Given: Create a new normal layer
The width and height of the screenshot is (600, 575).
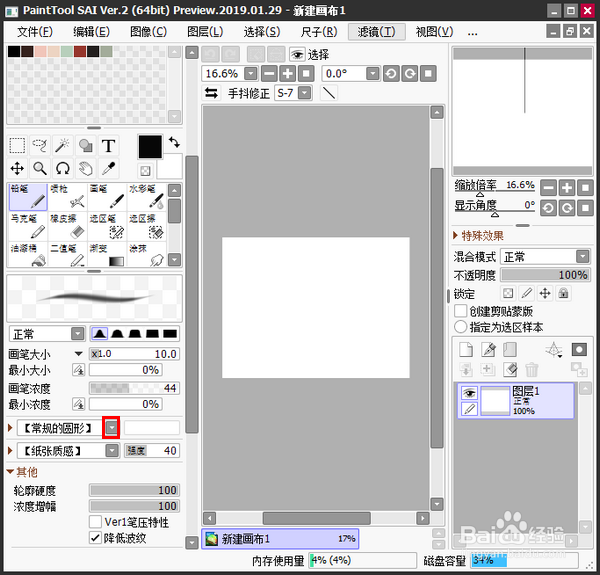Looking at the screenshot, I should (x=466, y=349).
